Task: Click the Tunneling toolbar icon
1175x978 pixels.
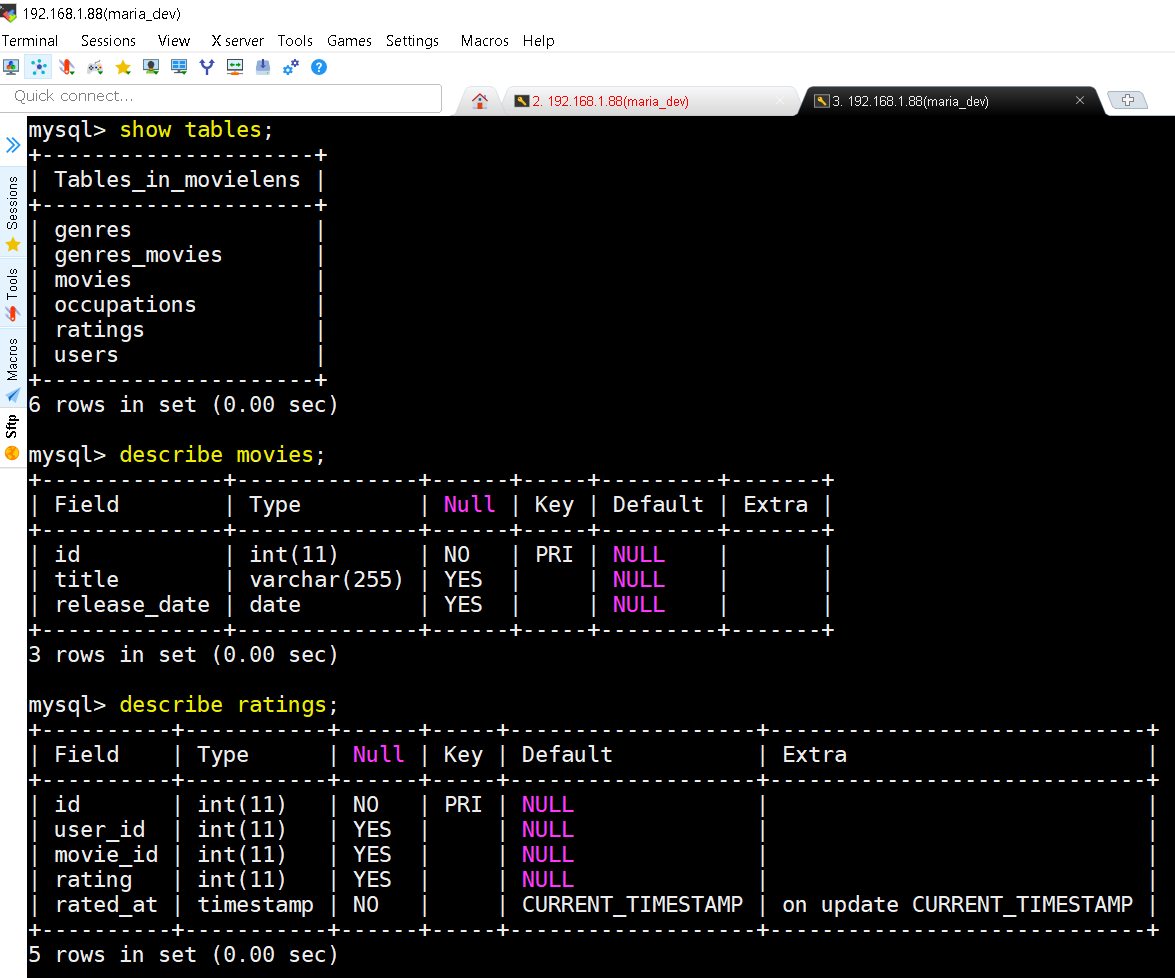Action: pyautogui.click(x=235, y=67)
